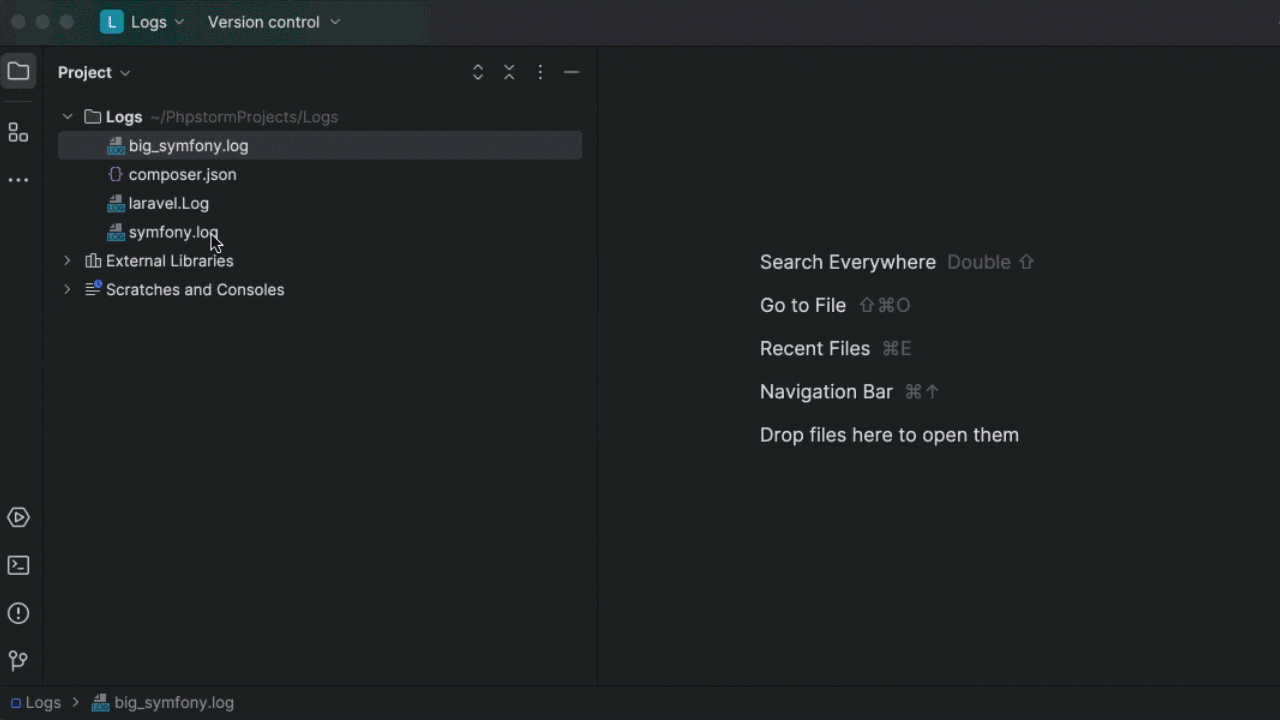Expand Scratches and Consoles node
1280x720 pixels.
[x=67, y=290]
